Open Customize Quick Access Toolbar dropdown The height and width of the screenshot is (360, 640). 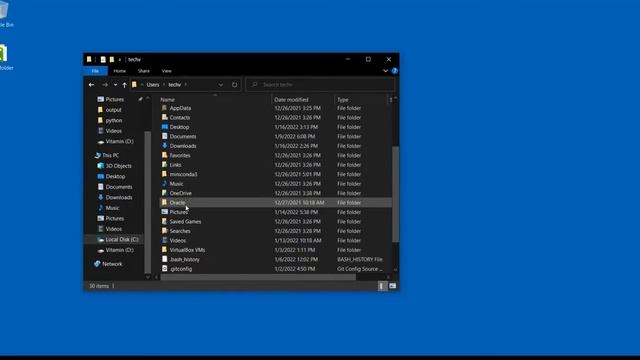coord(120,60)
